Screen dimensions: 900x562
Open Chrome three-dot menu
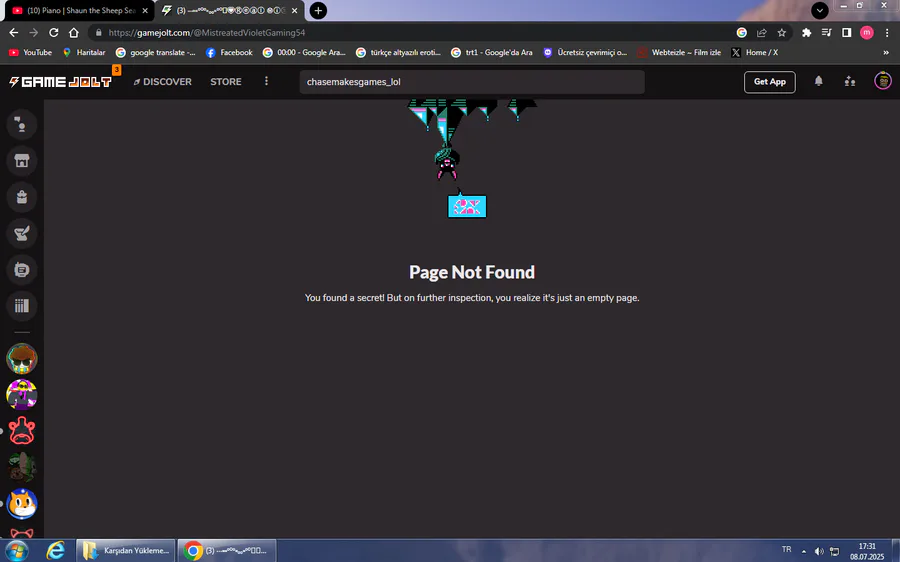887,33
